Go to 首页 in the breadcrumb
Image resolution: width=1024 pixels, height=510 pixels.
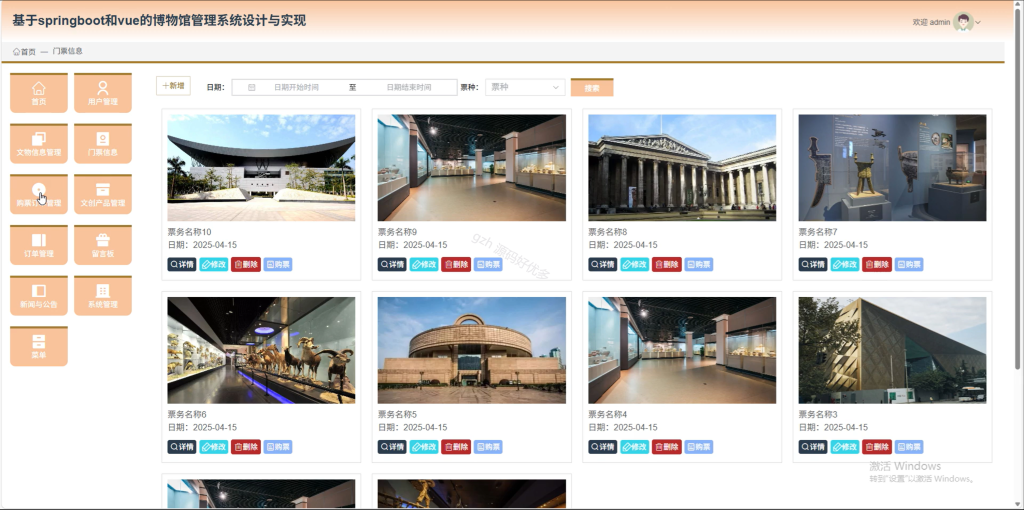tap(24, 52)
